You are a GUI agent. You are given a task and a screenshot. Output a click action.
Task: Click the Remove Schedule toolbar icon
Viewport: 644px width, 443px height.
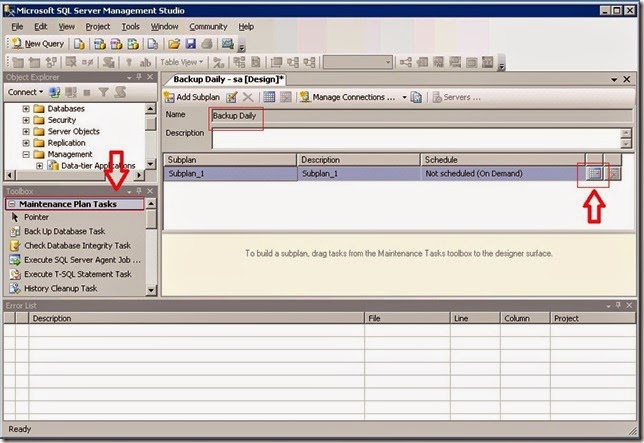click(x=285, y=97)
